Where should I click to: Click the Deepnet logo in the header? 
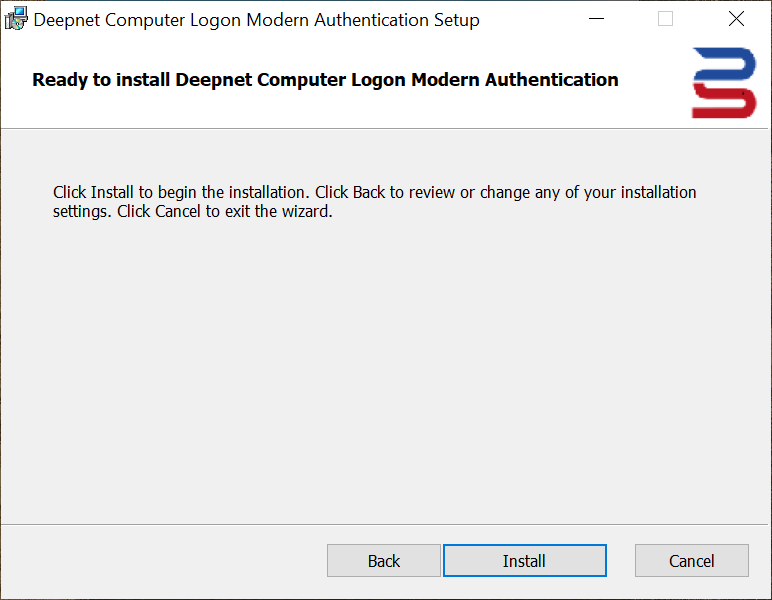tap(724, 82)
